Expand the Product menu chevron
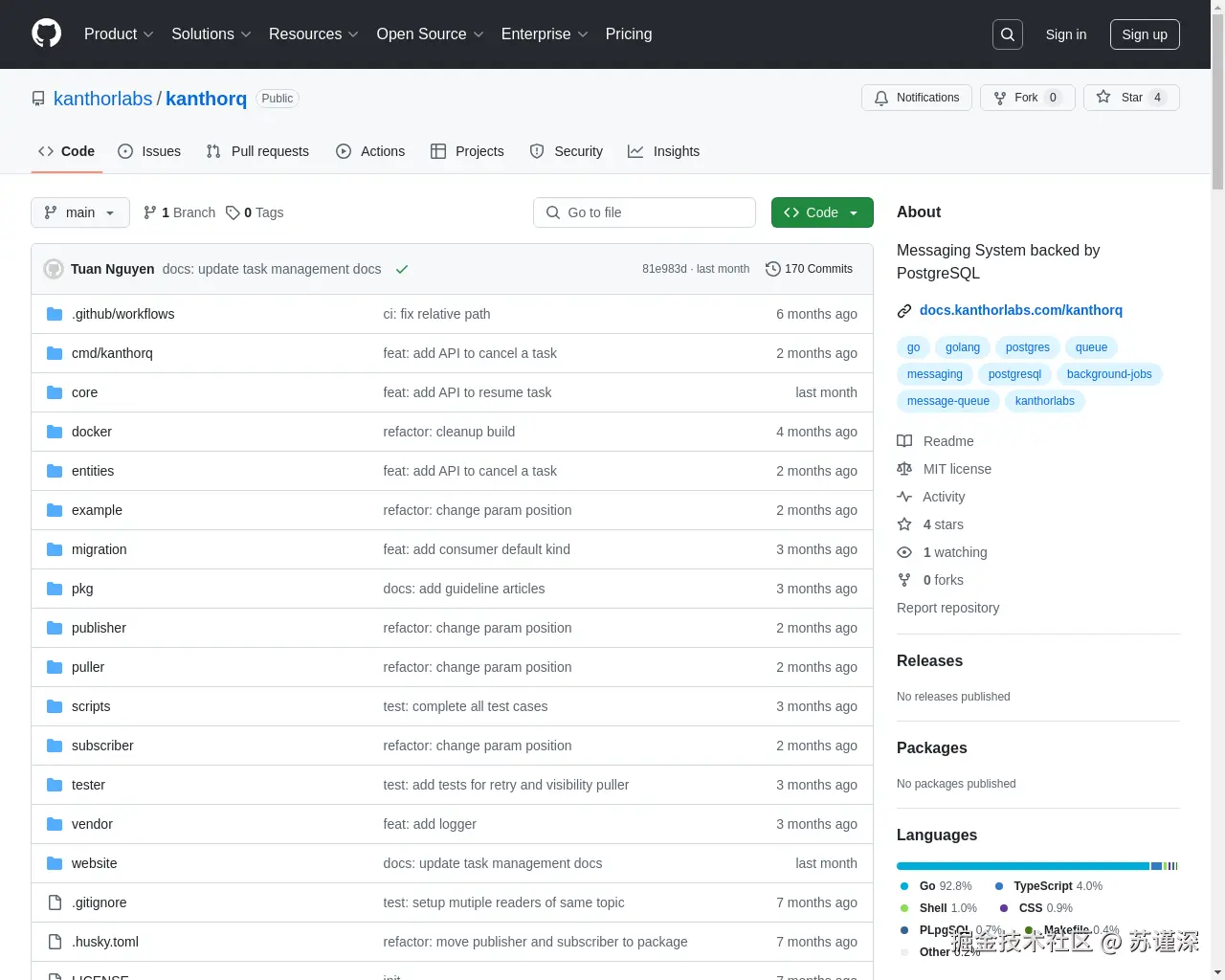Viewport: 1225px width, 980px height. point(148,34)
